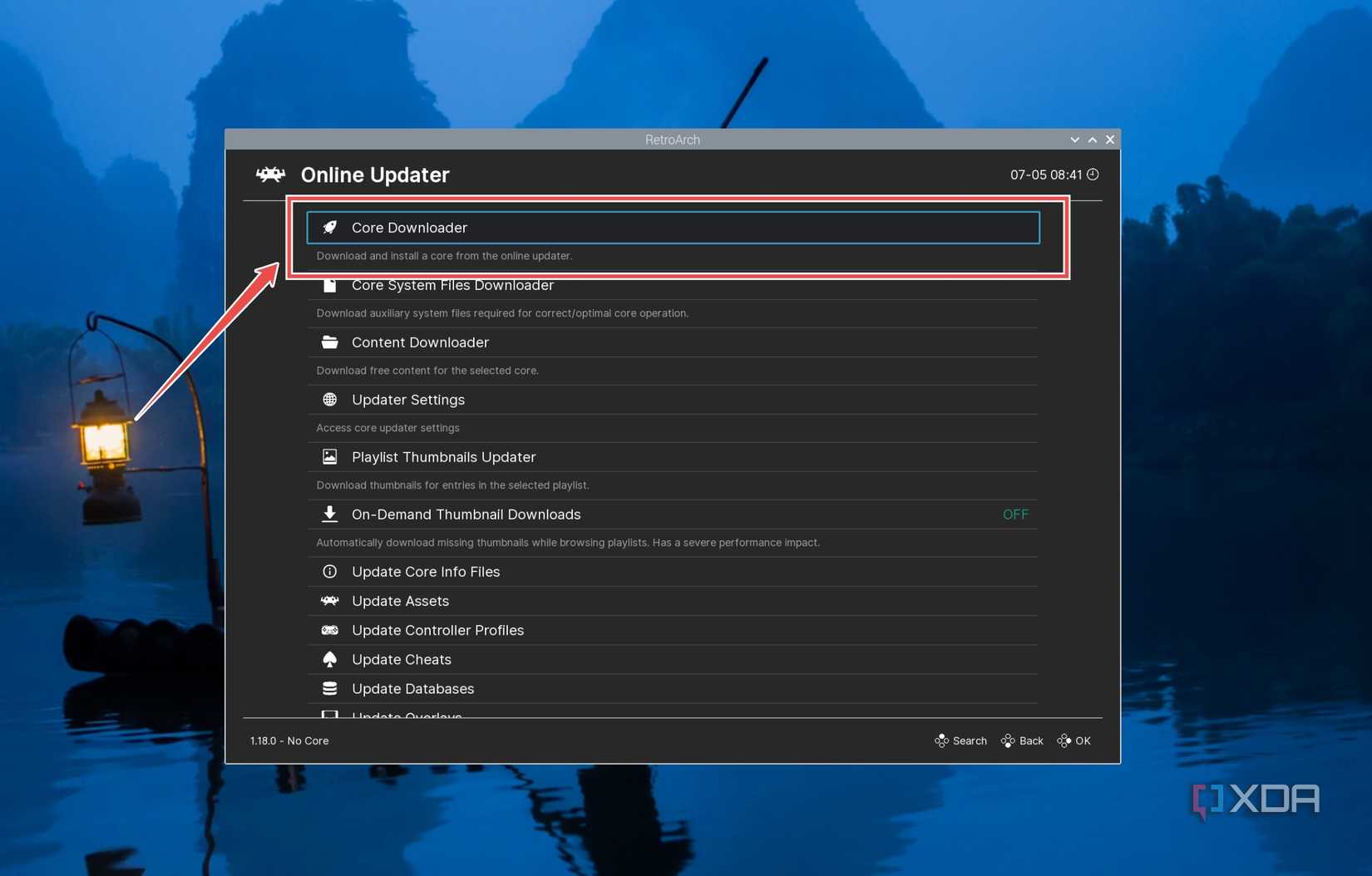Click the folder icon next to Content Downloader
1372x876 pixels.
[x=329, y=342]
